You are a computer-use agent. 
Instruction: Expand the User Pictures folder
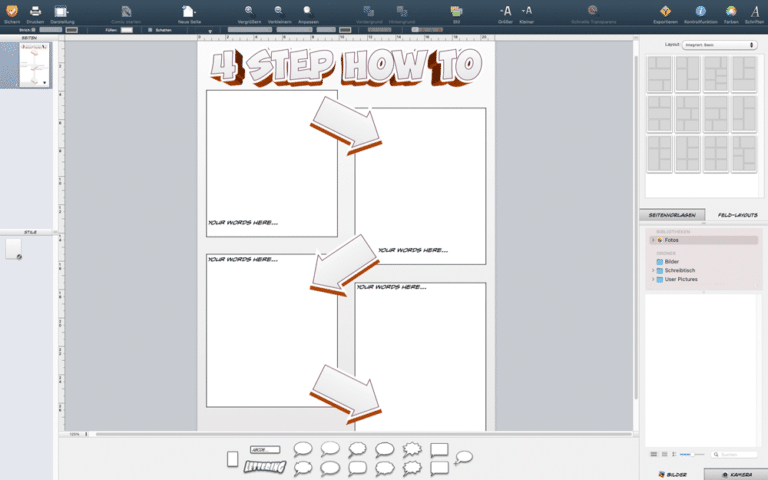[x=653, y=279]
